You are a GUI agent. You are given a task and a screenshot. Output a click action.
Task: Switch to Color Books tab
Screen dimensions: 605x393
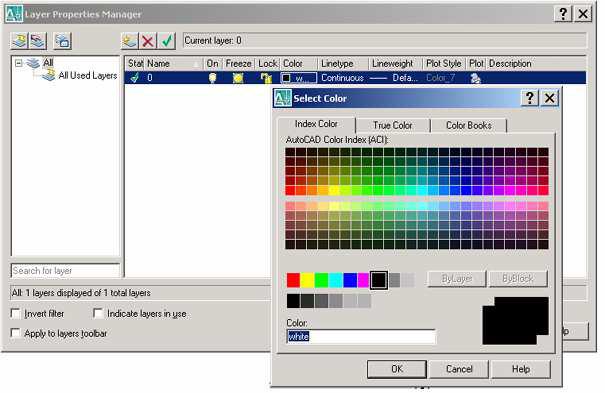pyautogui.click(x=468, y=125)
